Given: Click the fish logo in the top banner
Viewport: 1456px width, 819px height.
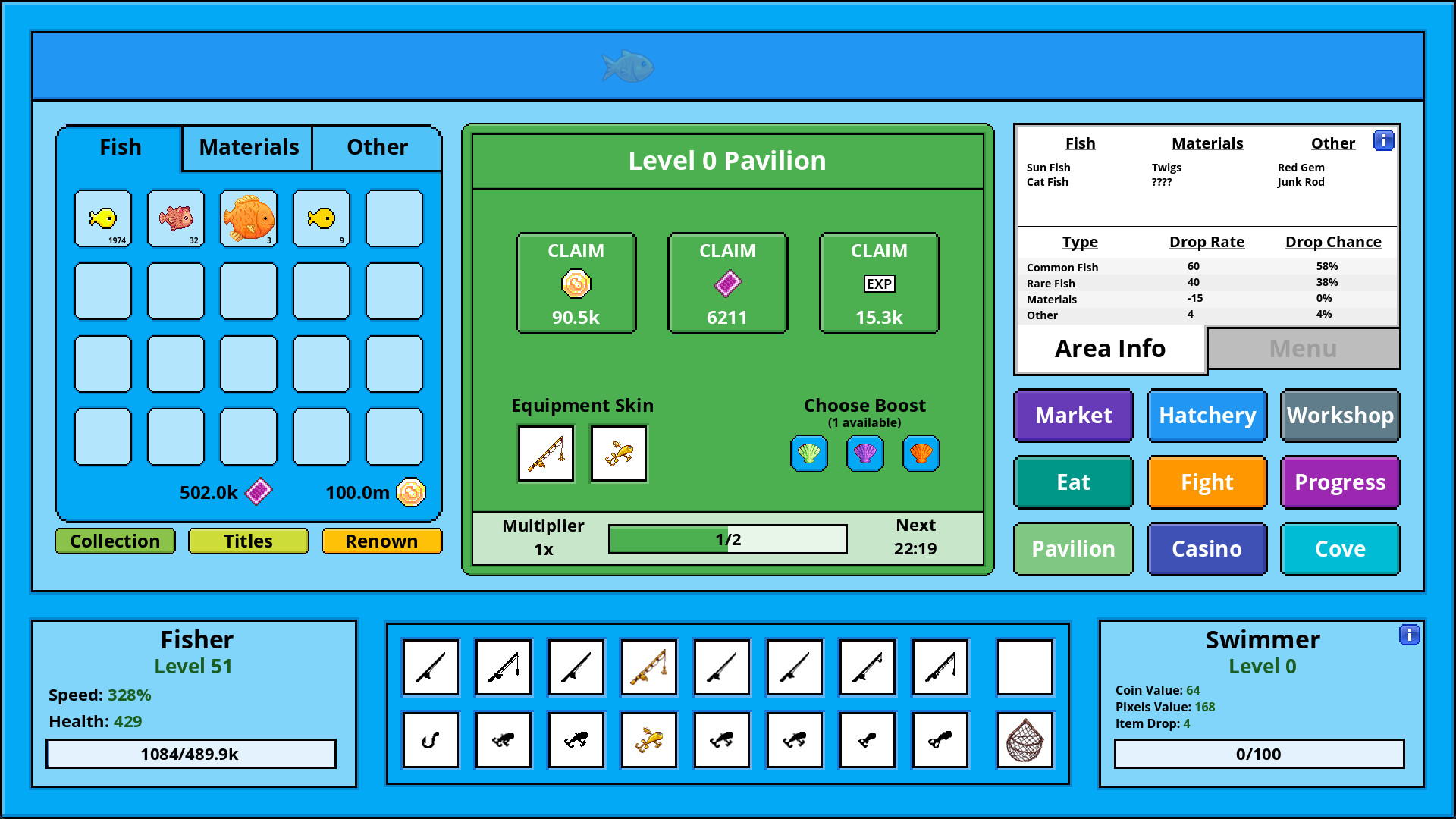Looking at the screenshot, I should coord(629,66).
